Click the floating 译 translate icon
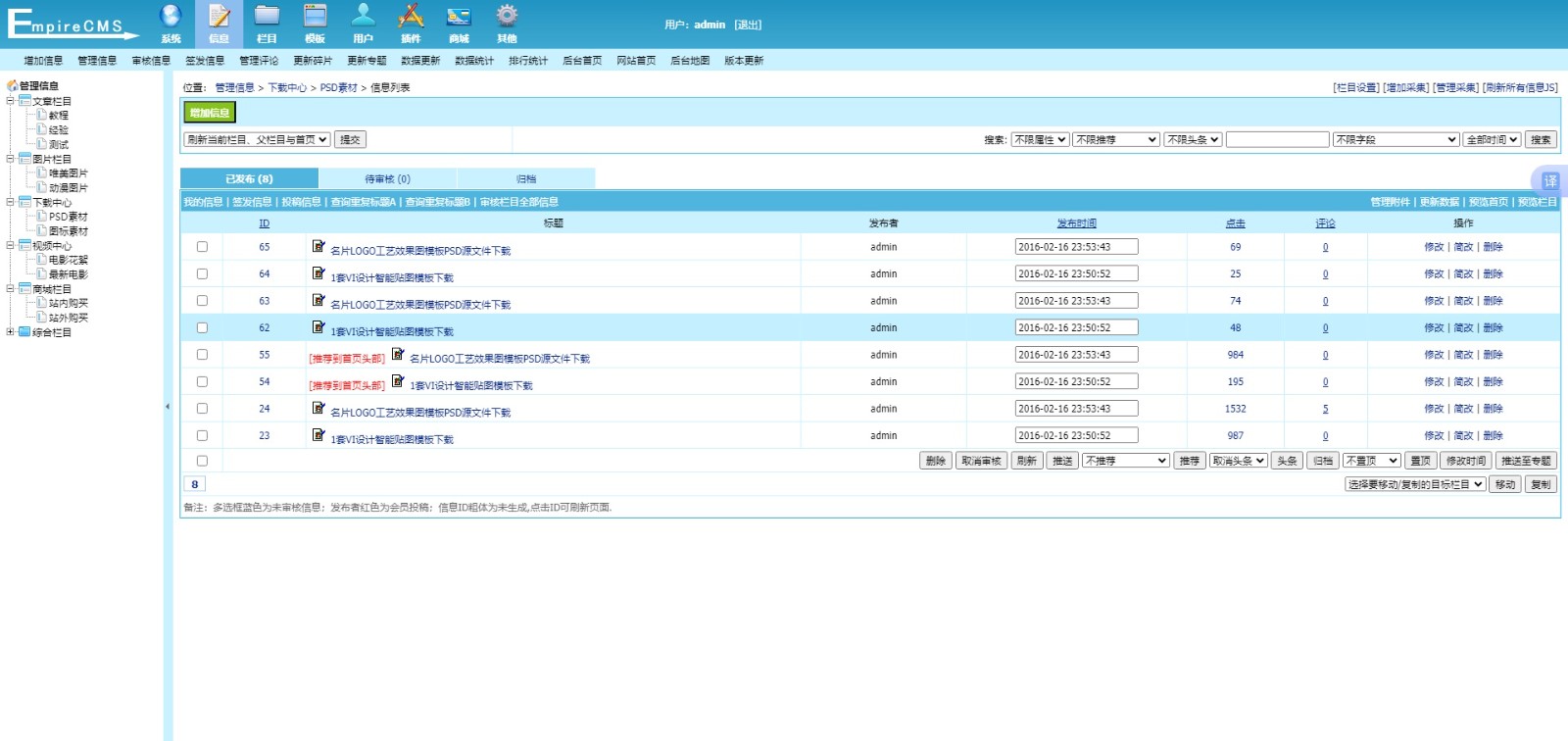 [1549, 181]
